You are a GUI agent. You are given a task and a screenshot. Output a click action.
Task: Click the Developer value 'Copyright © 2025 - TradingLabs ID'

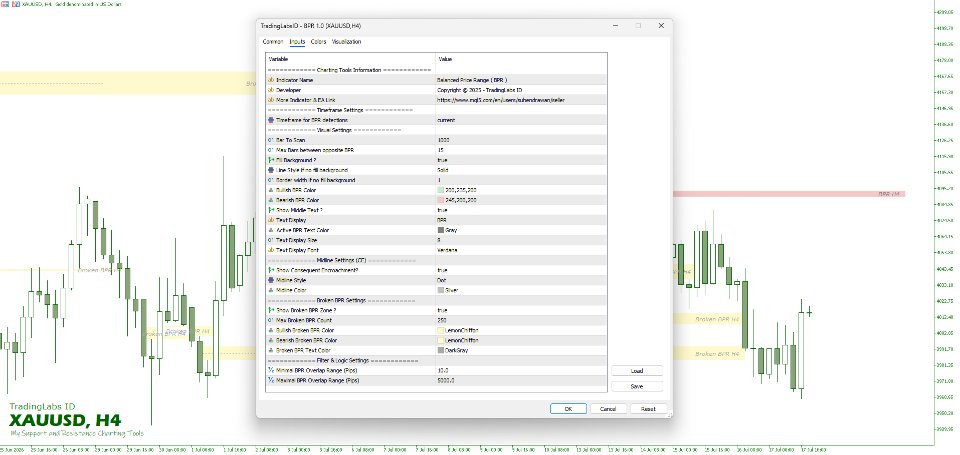(479, 90)
